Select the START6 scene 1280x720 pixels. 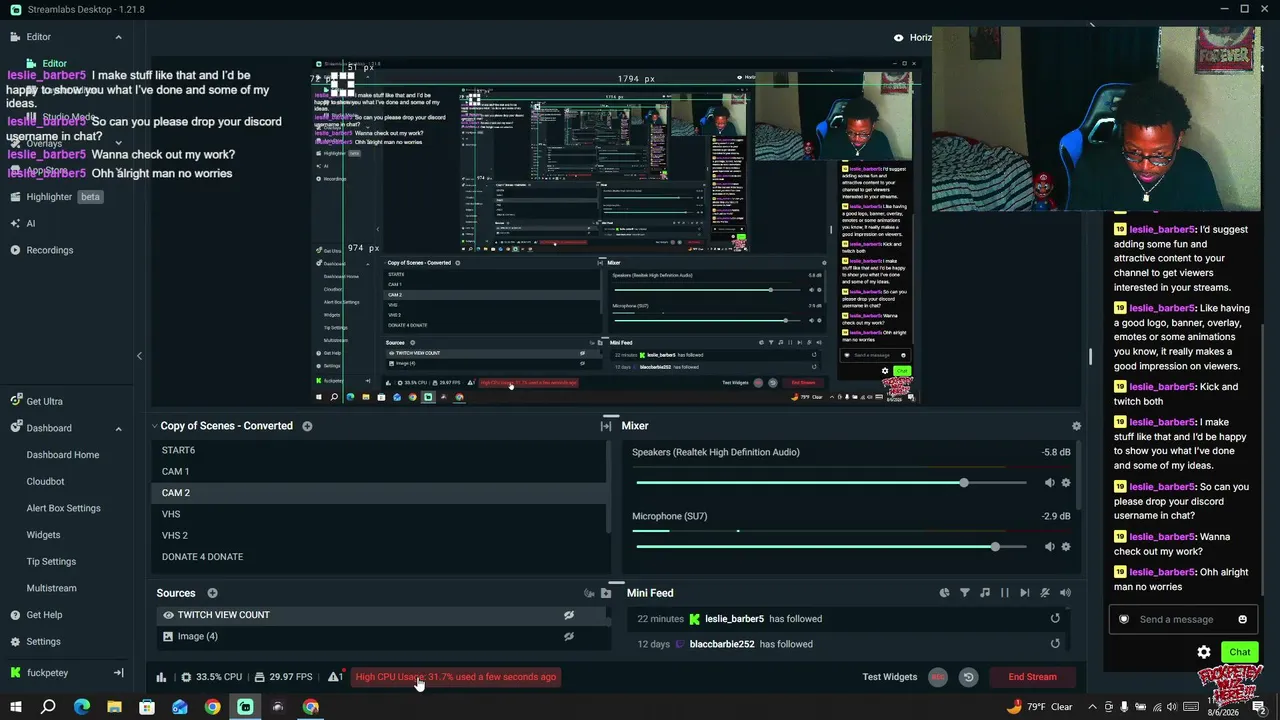(379, 450)
